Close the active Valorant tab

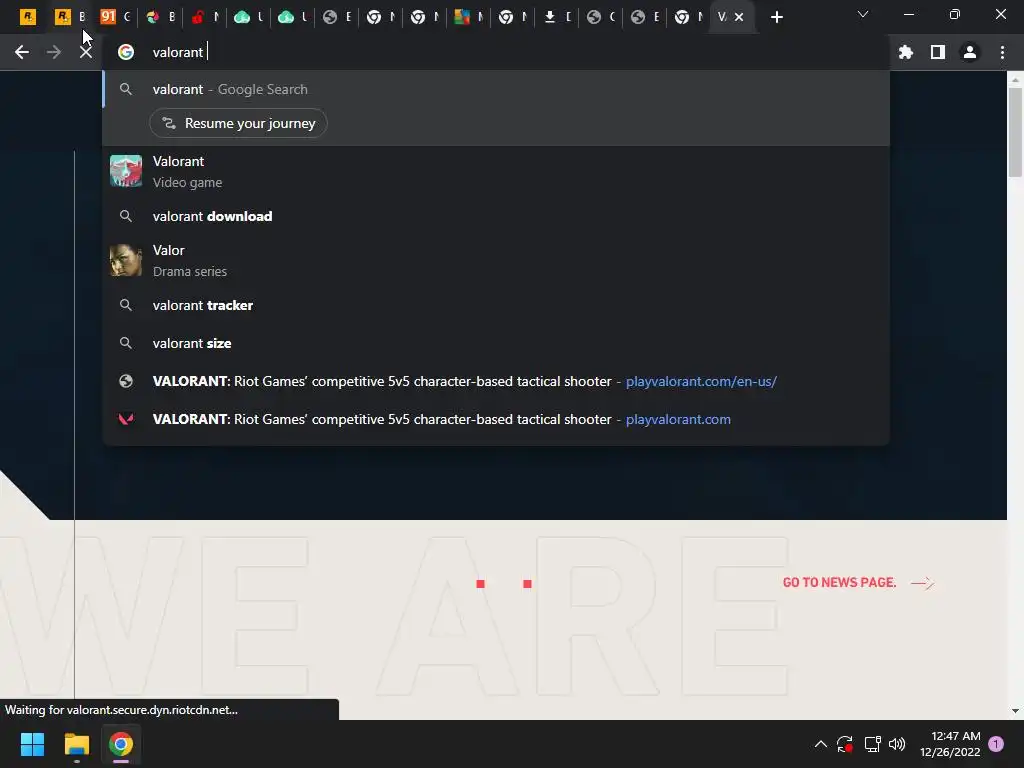739,17
